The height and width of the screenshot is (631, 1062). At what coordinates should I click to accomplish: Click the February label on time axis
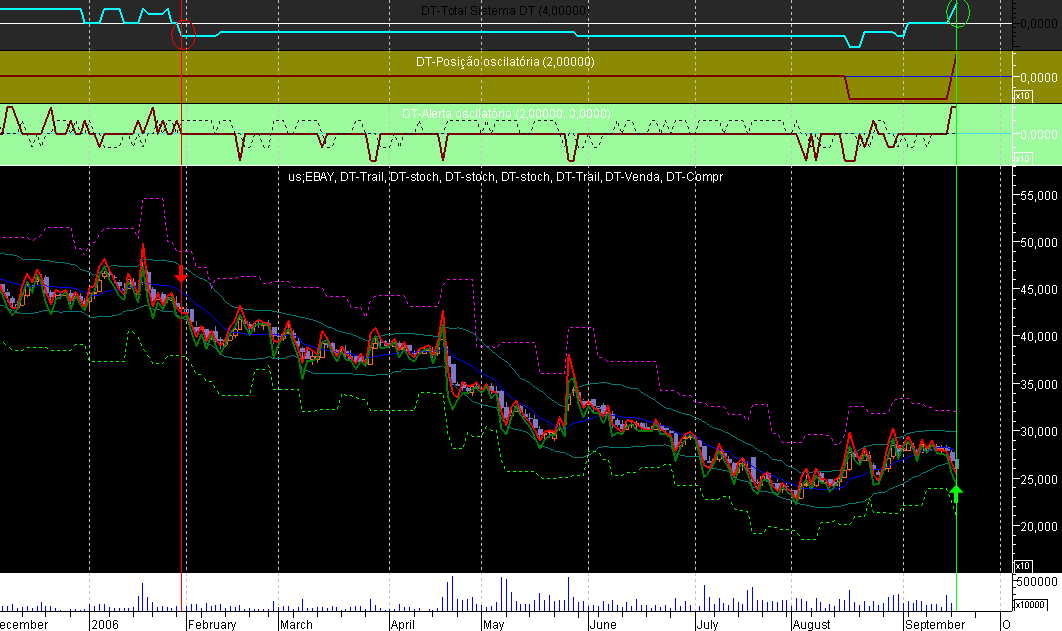212,624
